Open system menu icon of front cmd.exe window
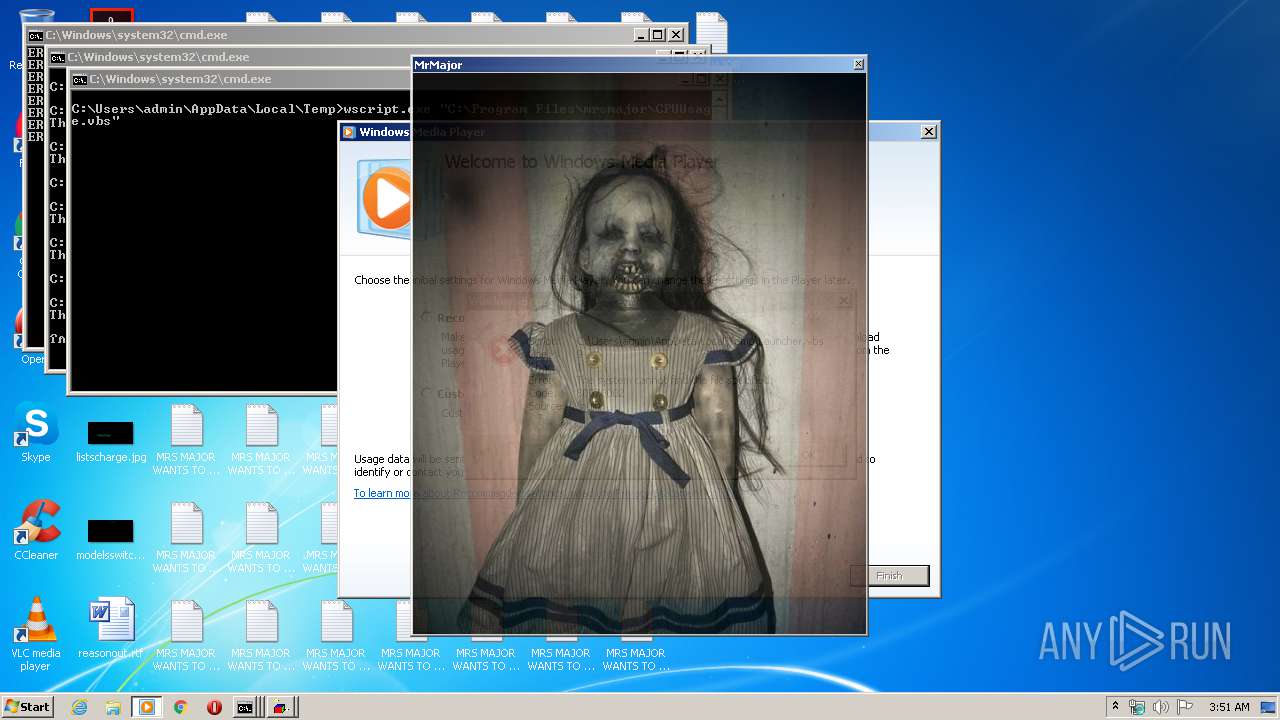Screen dimensions: 1280x720 click(79, 79)
